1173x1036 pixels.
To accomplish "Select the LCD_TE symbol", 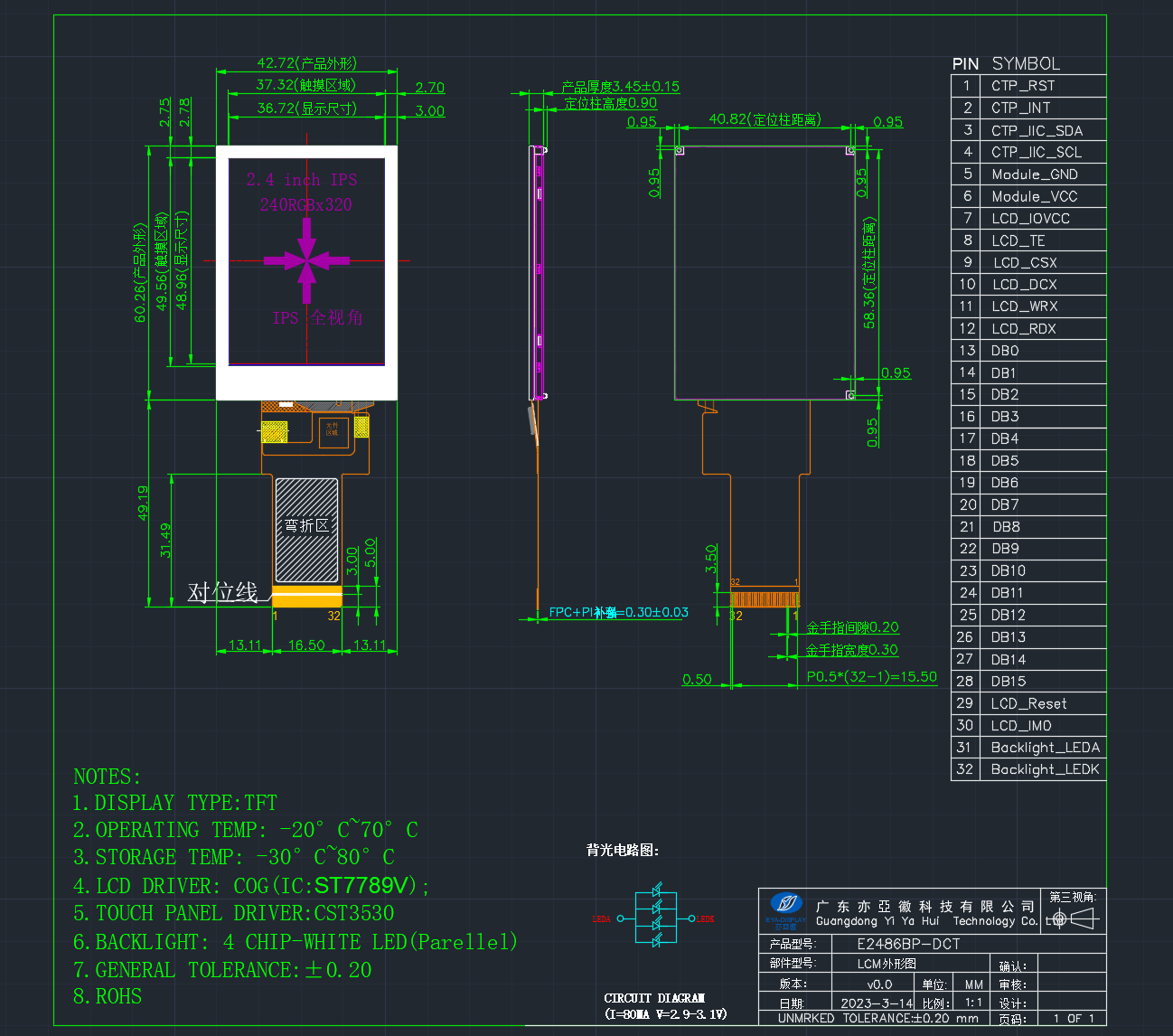I will point(1018,240).
